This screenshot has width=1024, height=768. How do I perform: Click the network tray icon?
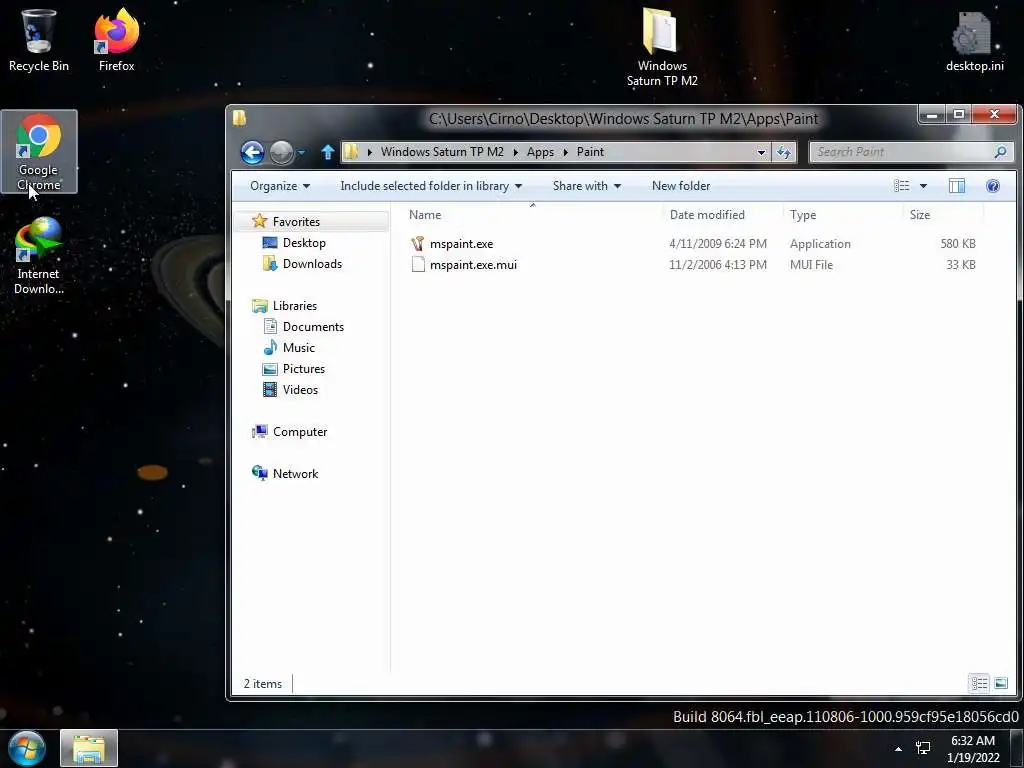click(x=923, y=748)
